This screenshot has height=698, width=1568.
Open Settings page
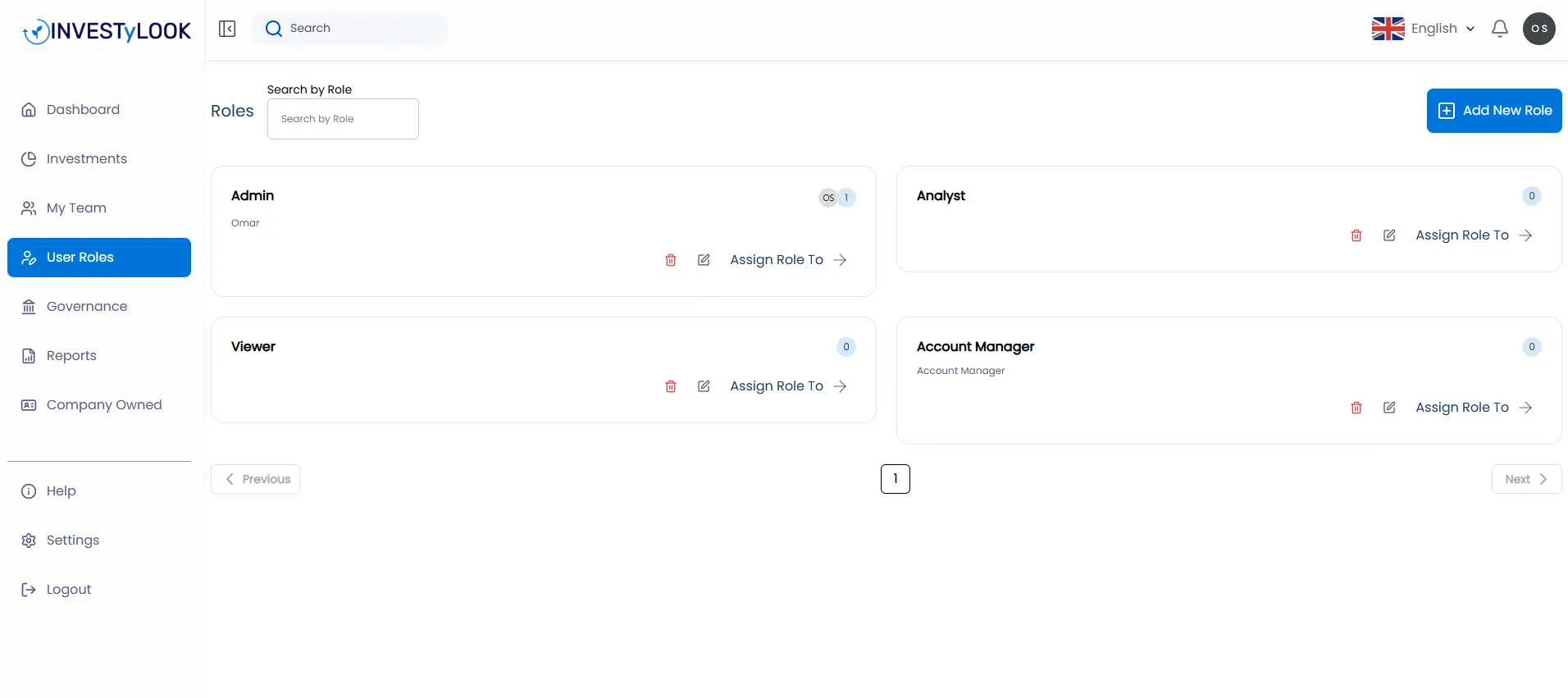tap(99, 541)
